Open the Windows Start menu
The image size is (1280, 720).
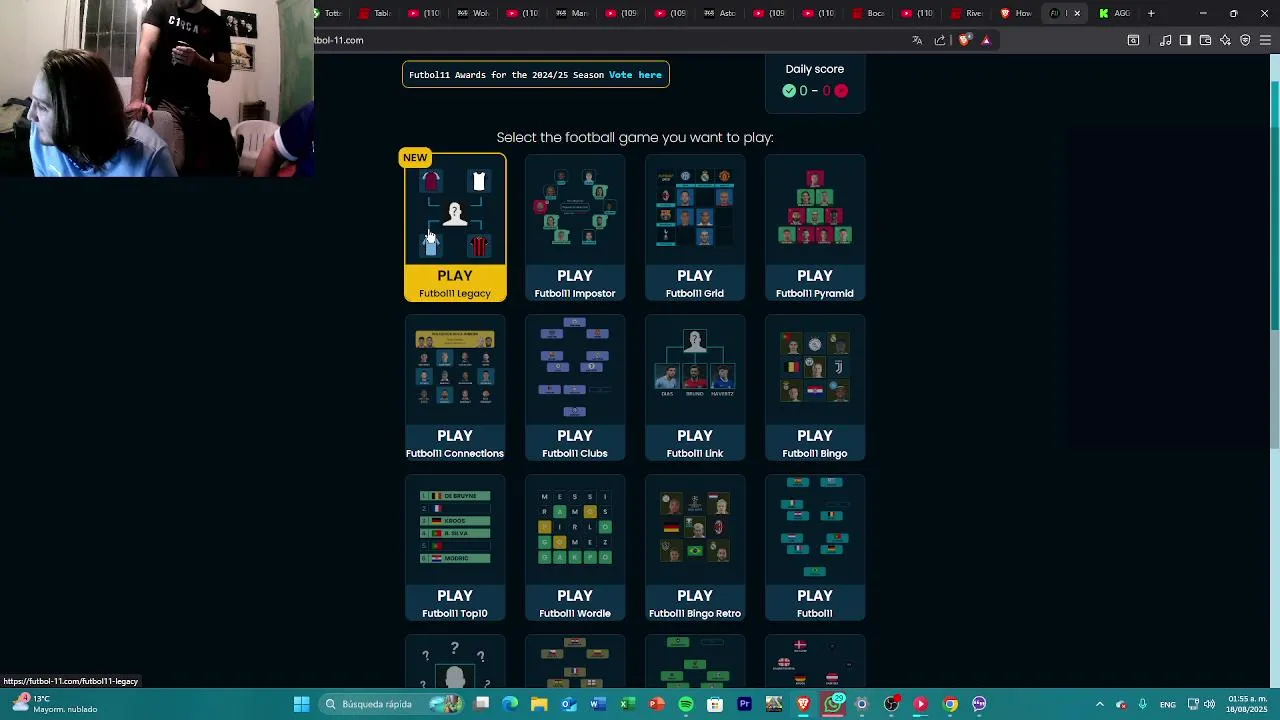301,704
